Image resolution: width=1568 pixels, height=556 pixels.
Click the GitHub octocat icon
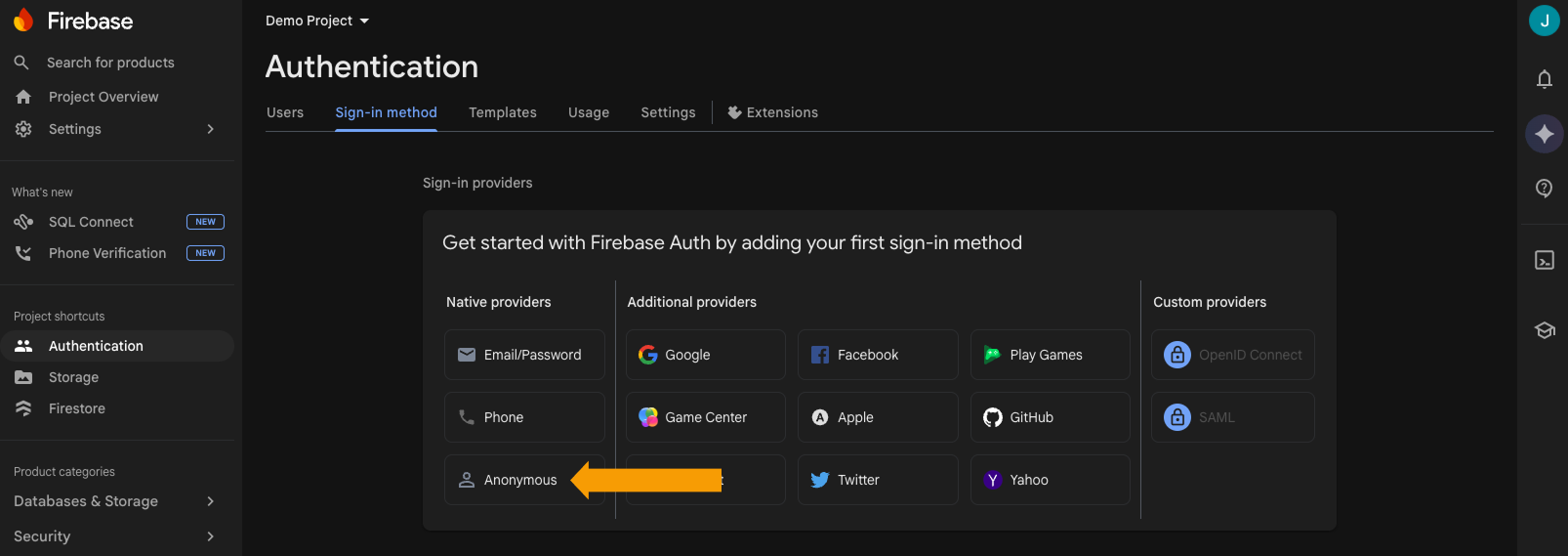tap(993, 417)
